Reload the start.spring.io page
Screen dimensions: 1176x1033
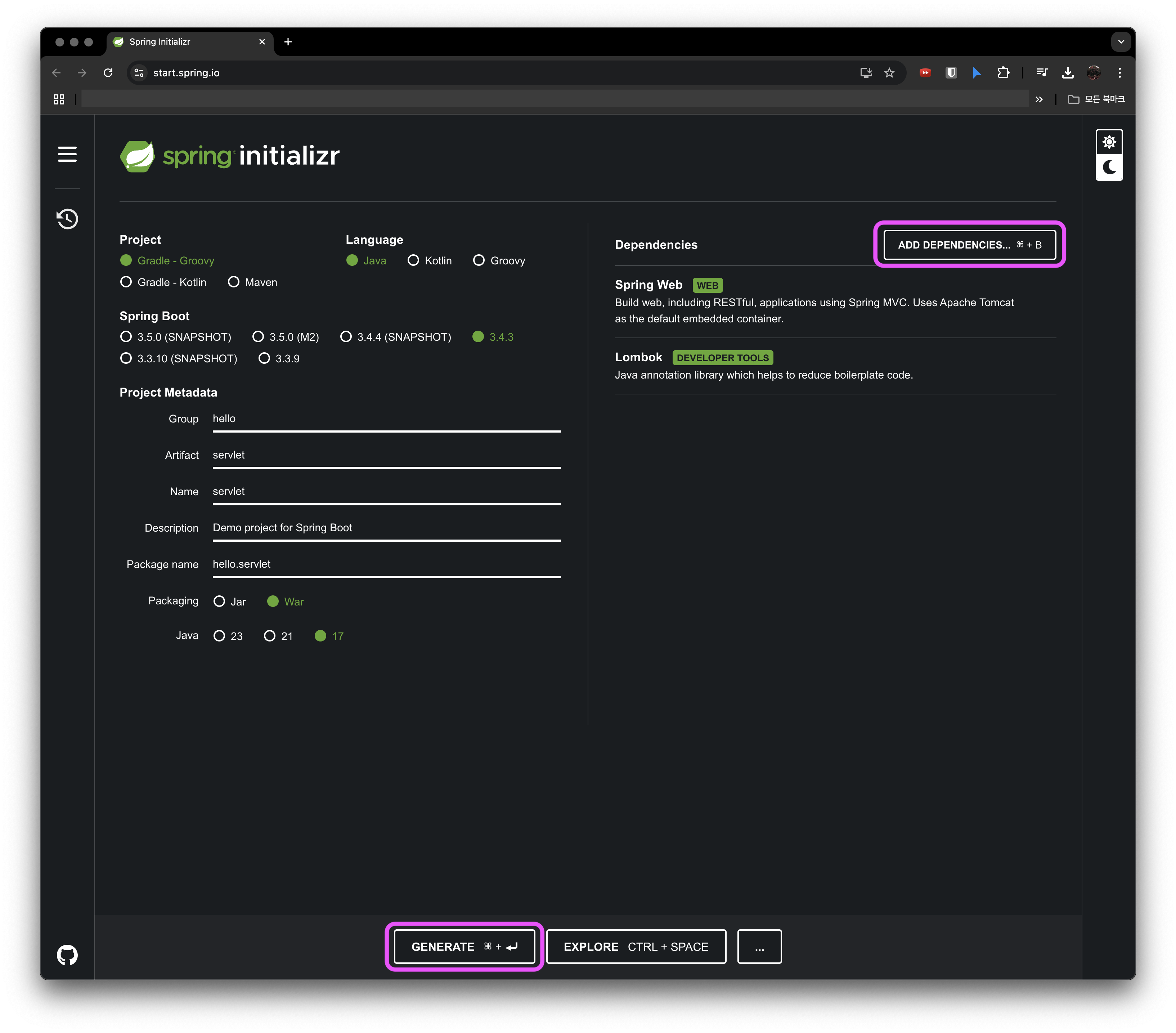[108, 72]
